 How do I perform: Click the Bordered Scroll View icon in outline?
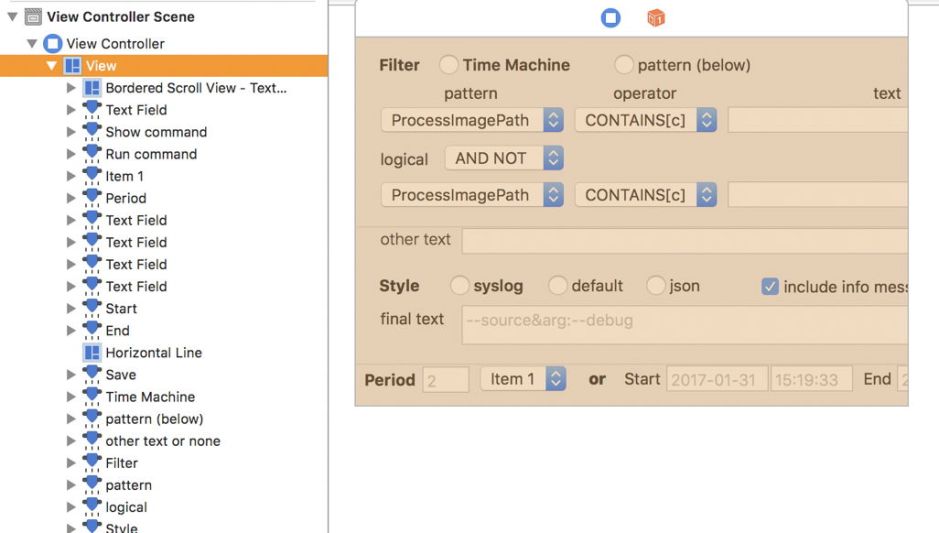92,88
